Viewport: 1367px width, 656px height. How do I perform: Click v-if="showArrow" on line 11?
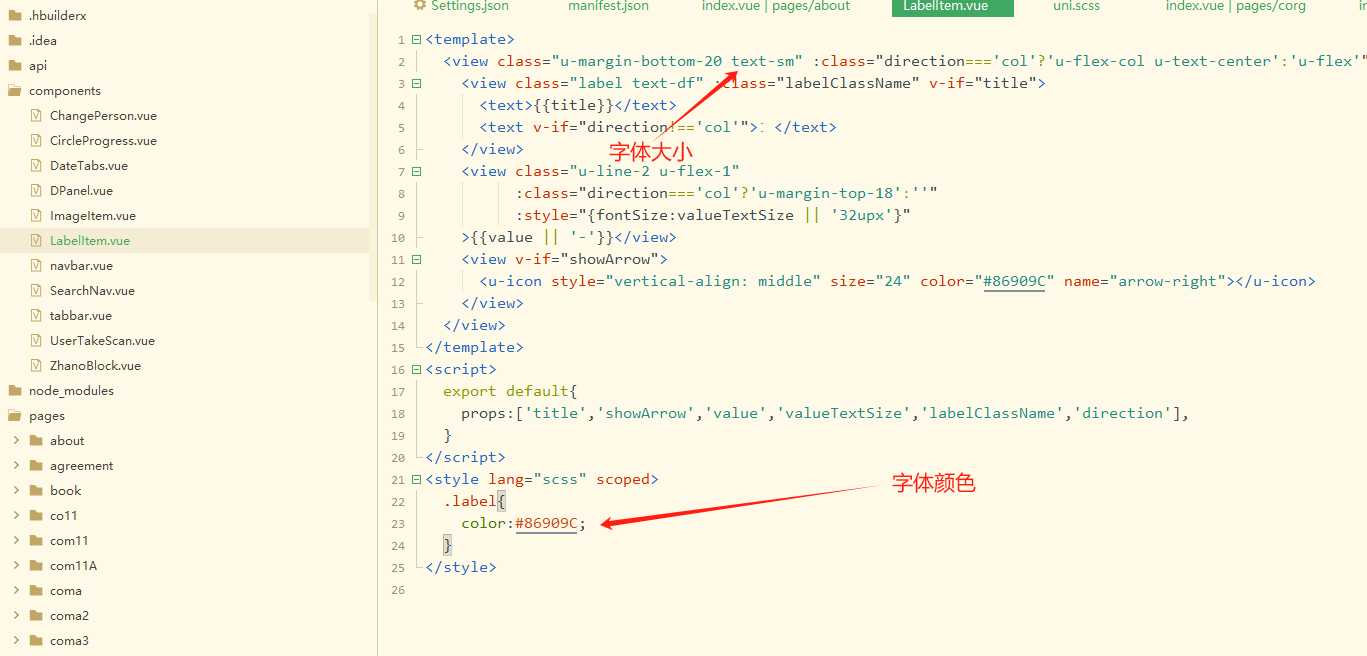click(587, 259)
